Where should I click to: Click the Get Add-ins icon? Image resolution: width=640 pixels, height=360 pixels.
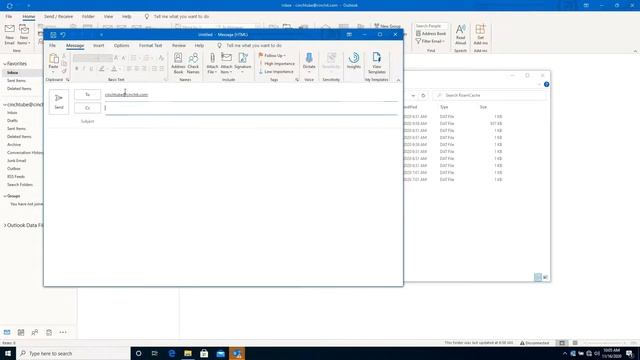[480, 35]
